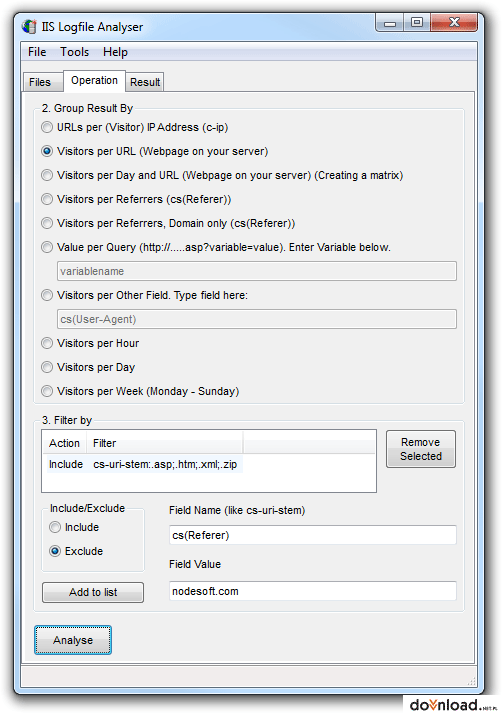Switch to the Result tab
Image resolution: width=503 pixels, height=714 pixels.
point(145,82)
